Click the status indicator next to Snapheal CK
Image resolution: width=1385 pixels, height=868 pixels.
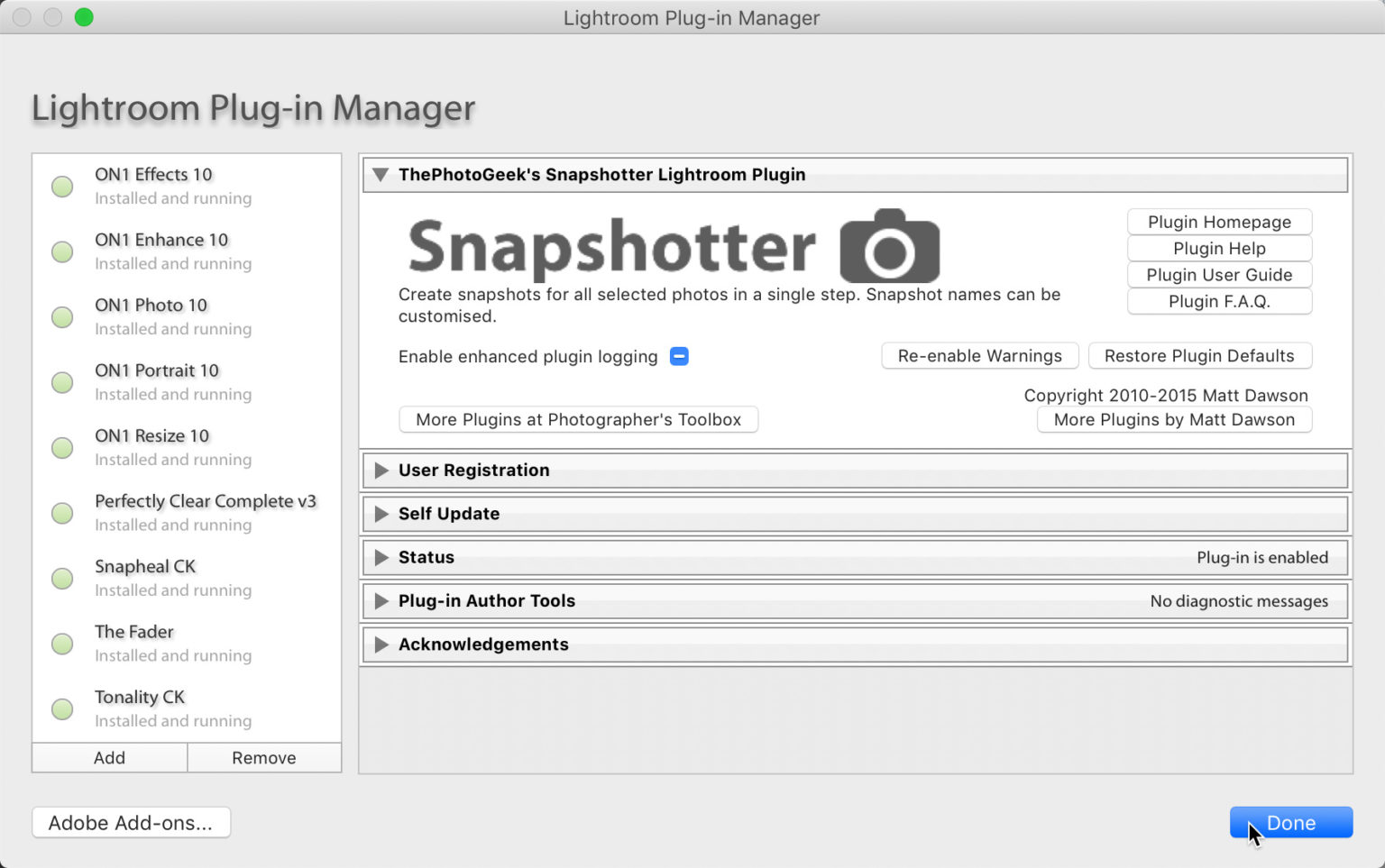[61, 579]
